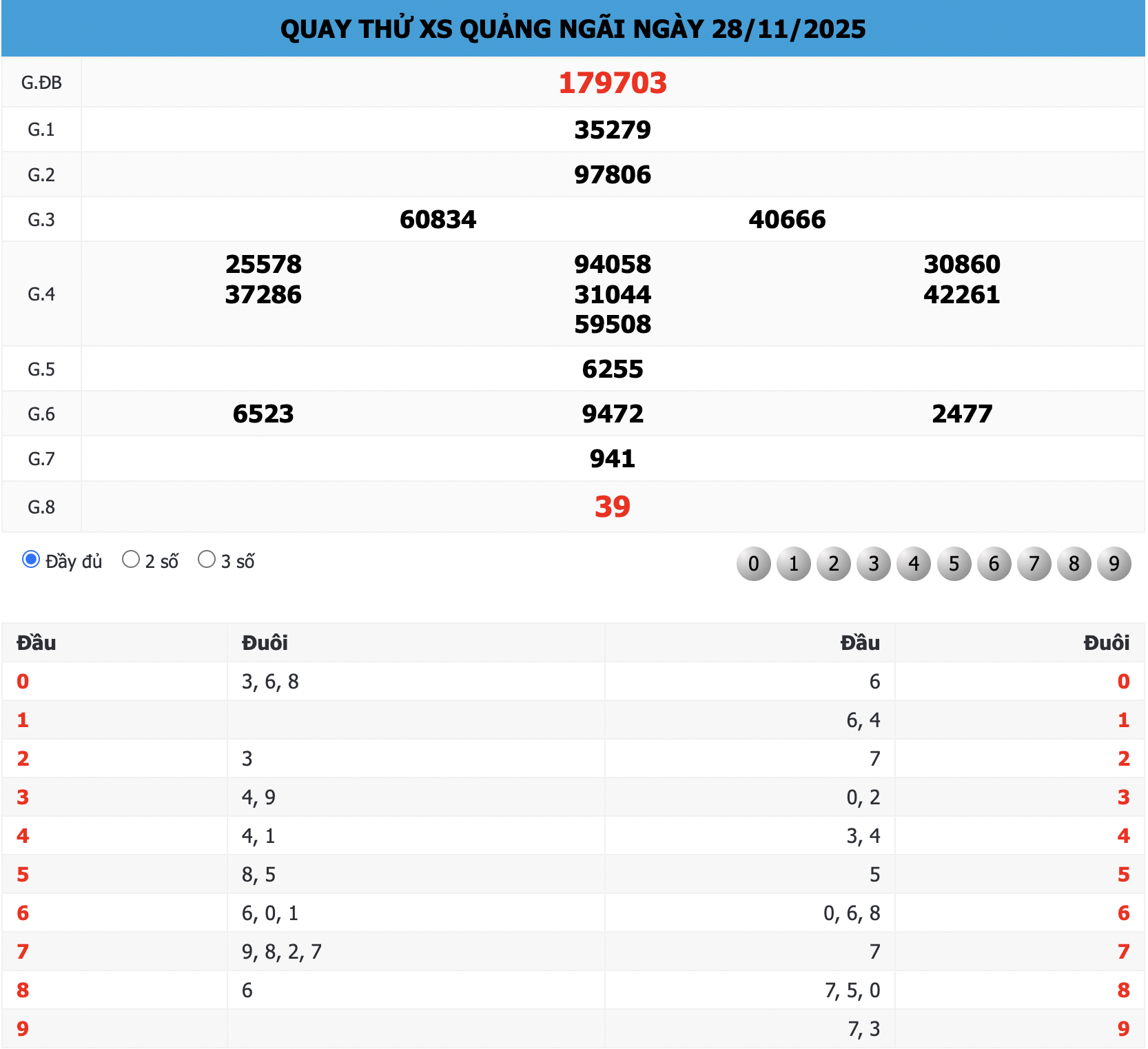The height and width of the screenshot is (1049, 1148).
Task: Click the G.4 number 42261
Action: [962, 294]
